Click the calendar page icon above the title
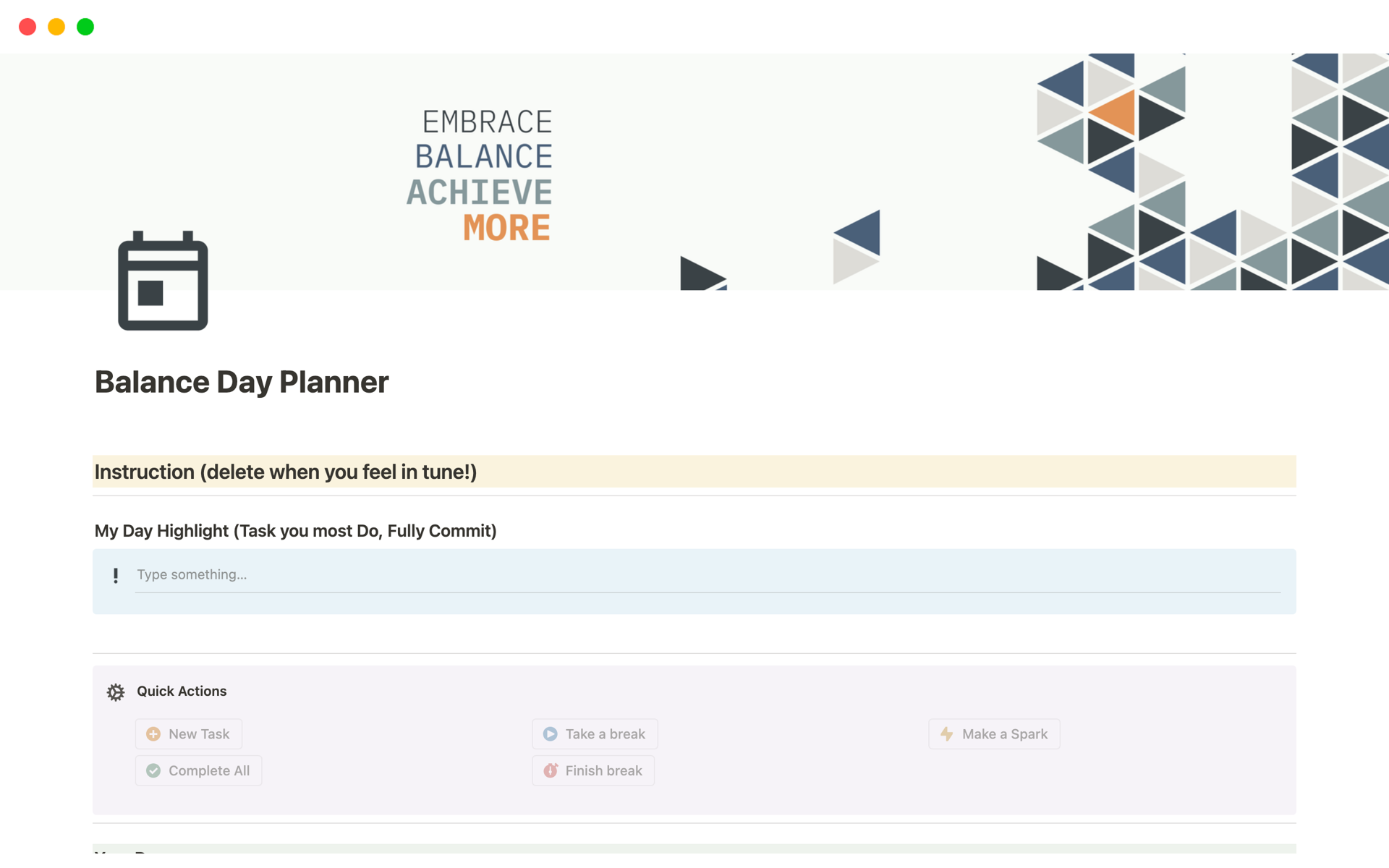This screenshot has height=868, width=1389. [x=162, y=281]
